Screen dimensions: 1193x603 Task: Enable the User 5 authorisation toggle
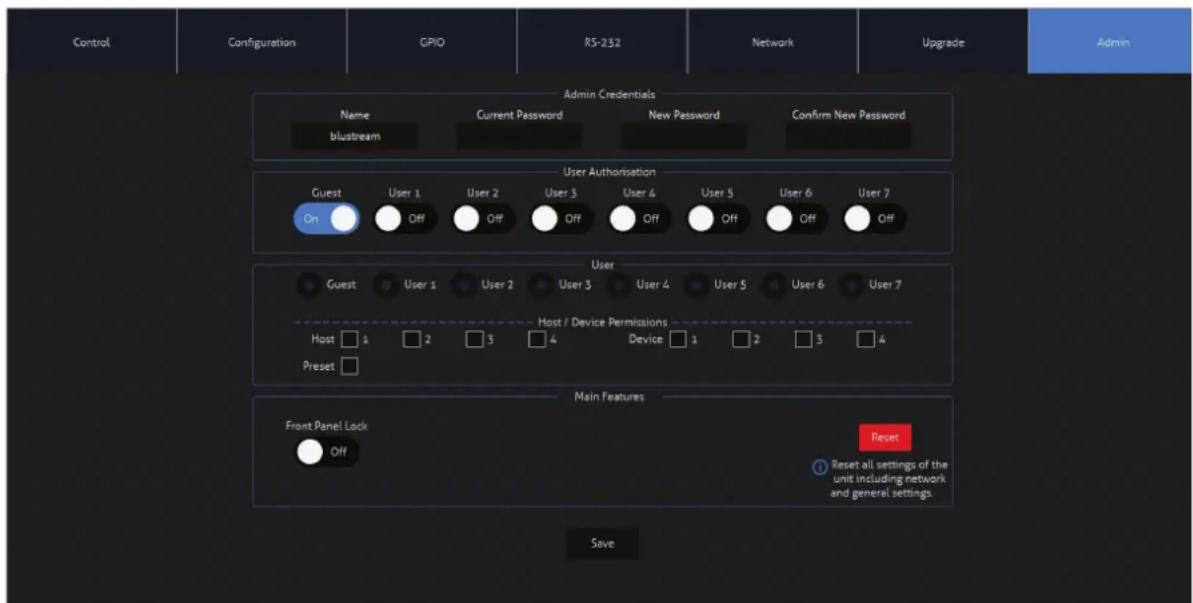click(x=719, y=219)
